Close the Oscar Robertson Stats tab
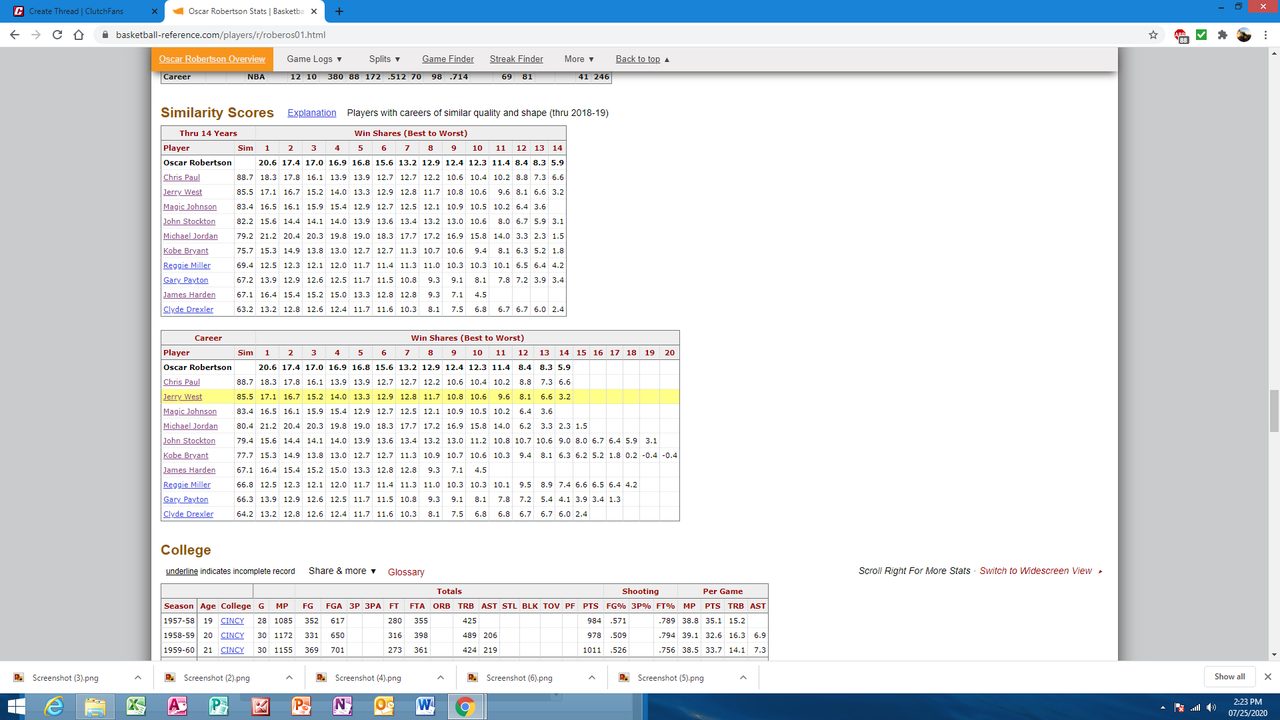Viewport: 1280px width, 720px height. point(316,11)
